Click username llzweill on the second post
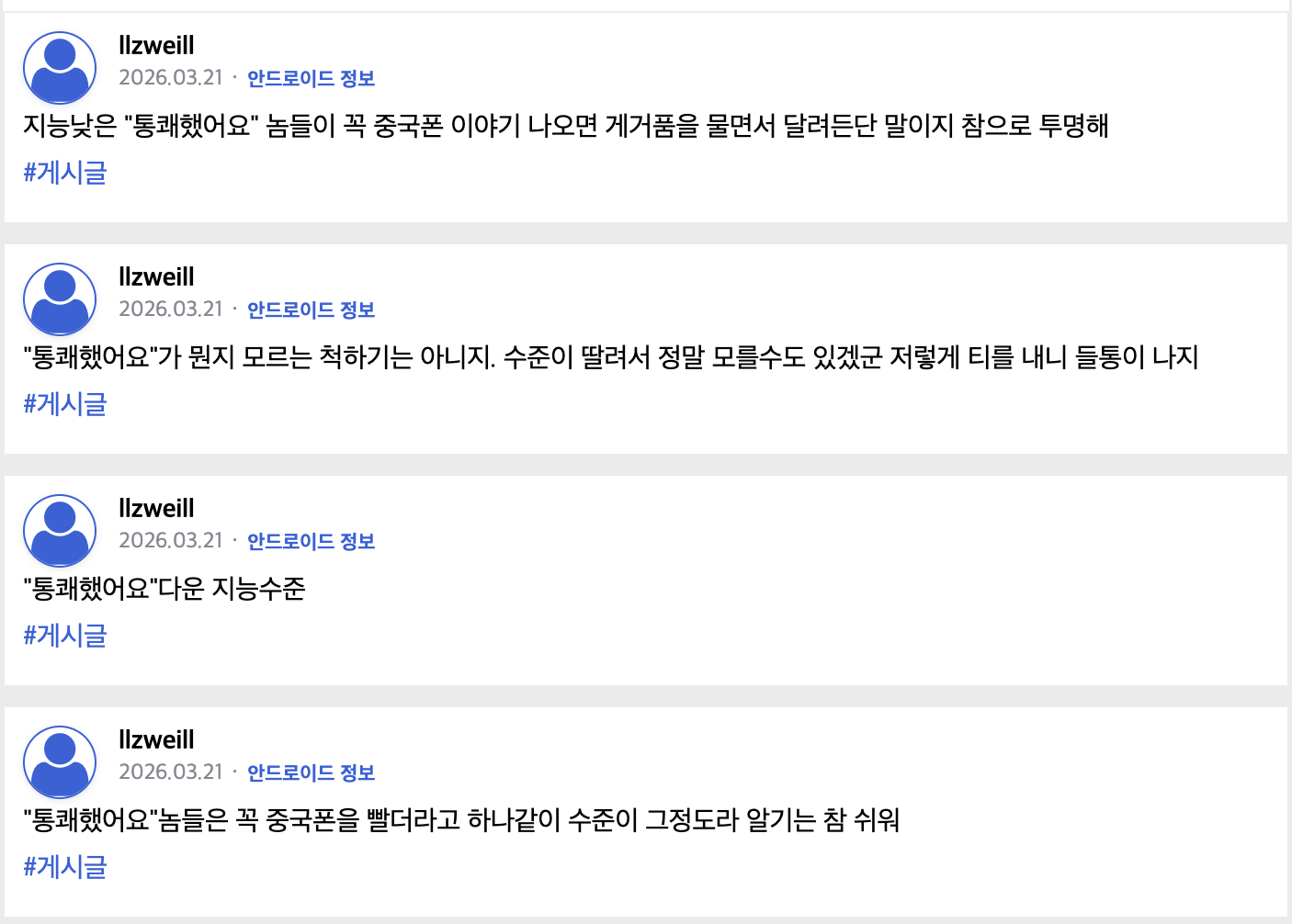 point(156,276)
